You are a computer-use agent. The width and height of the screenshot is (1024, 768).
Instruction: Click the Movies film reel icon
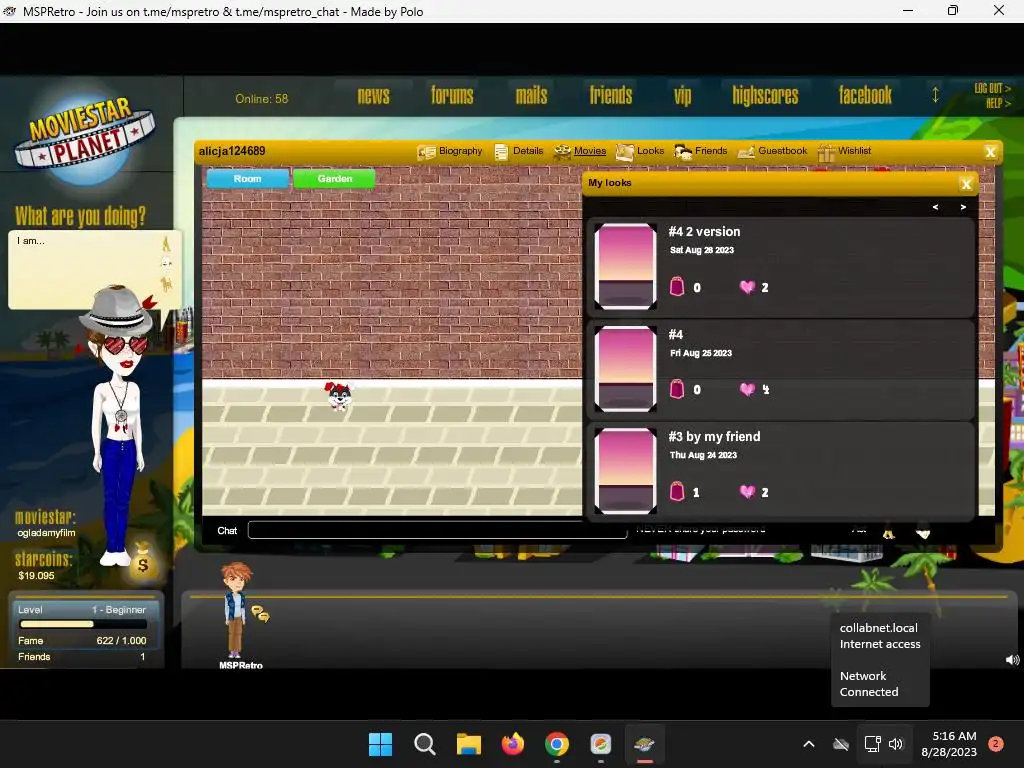click(562, 153)
